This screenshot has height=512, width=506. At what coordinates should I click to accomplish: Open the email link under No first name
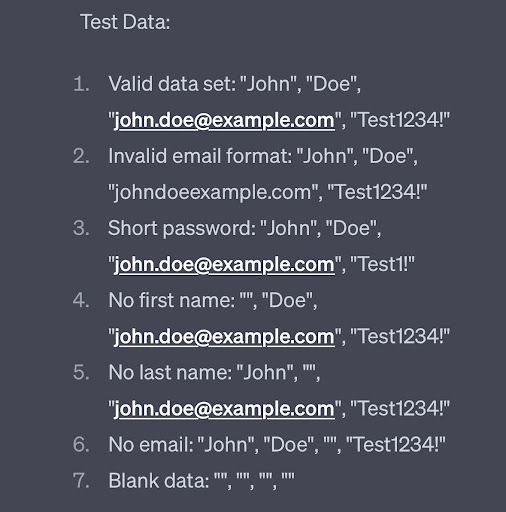[x=224, y=337]
